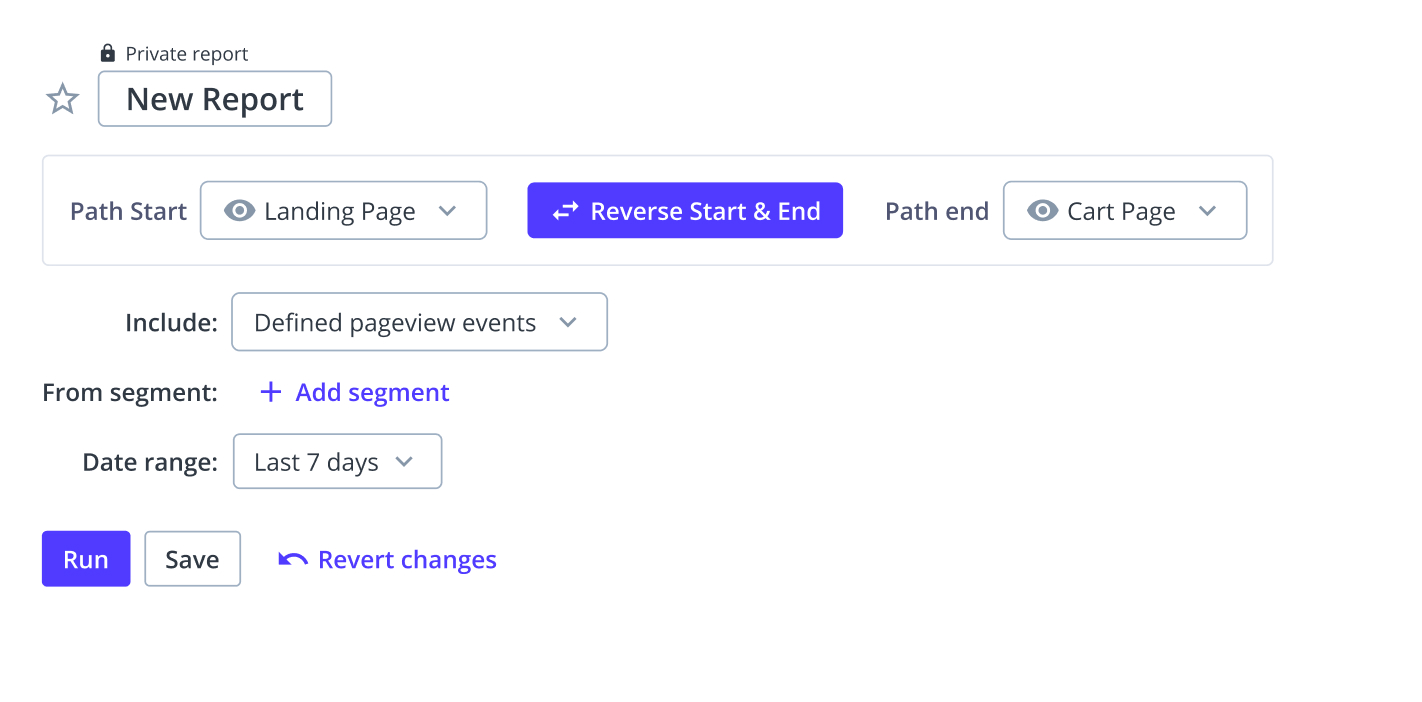Click the Reverse Start & End button
This screenshot has height=702, width=1422.
685,210
